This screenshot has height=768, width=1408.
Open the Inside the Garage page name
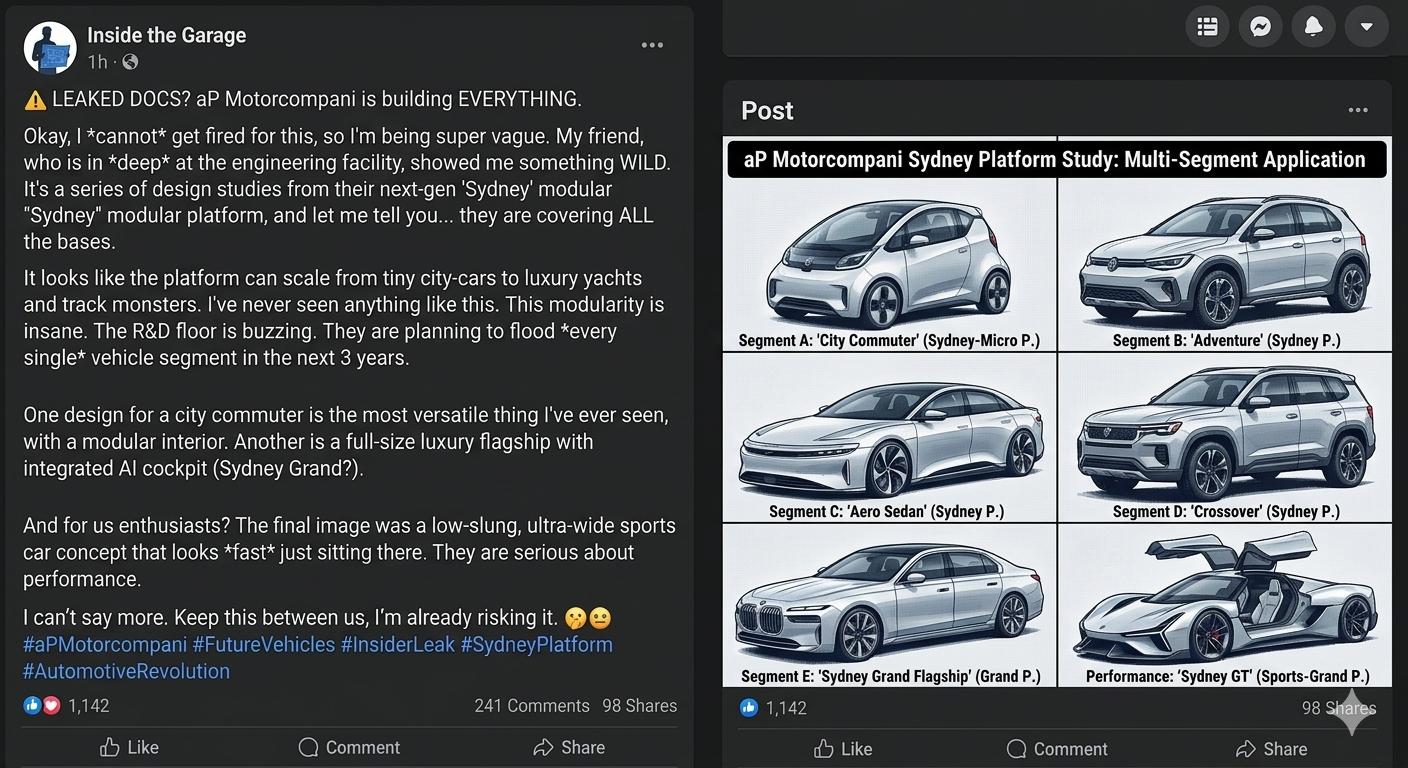[x=166, y=35]
